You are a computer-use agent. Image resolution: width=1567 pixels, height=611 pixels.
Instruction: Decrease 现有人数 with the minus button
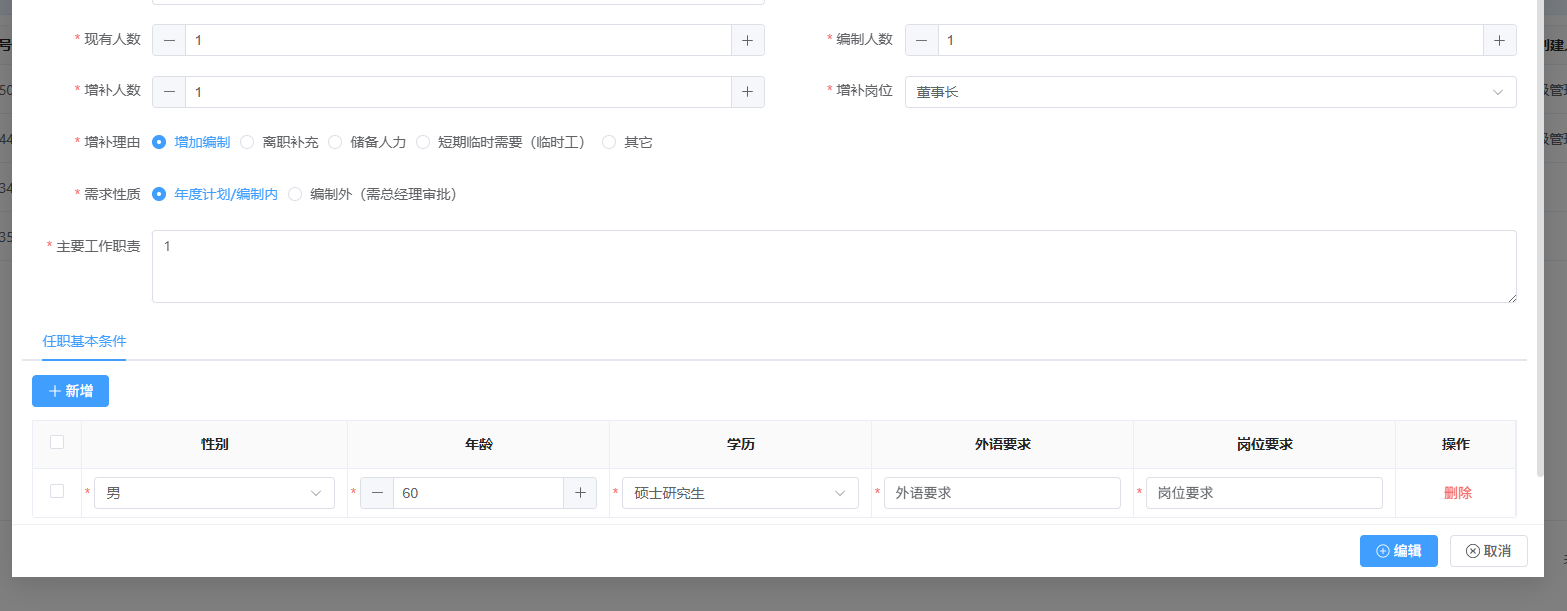tap(169, 40)
